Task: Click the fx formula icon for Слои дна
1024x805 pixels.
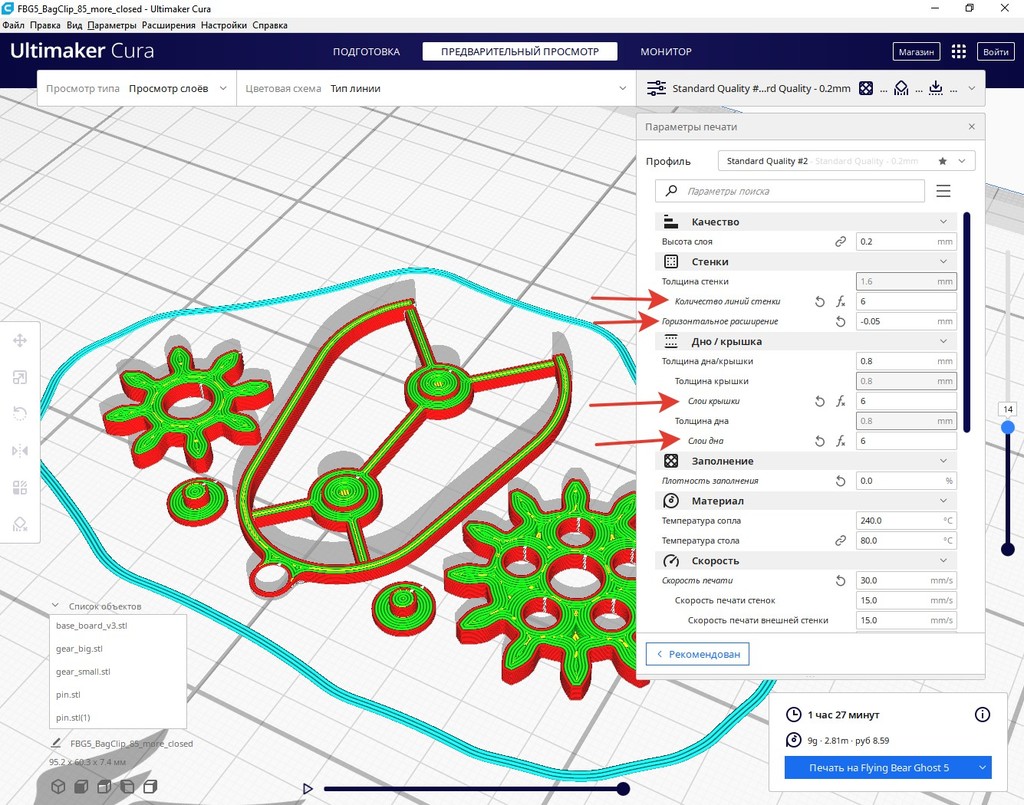Action: (x=840, y=441)
